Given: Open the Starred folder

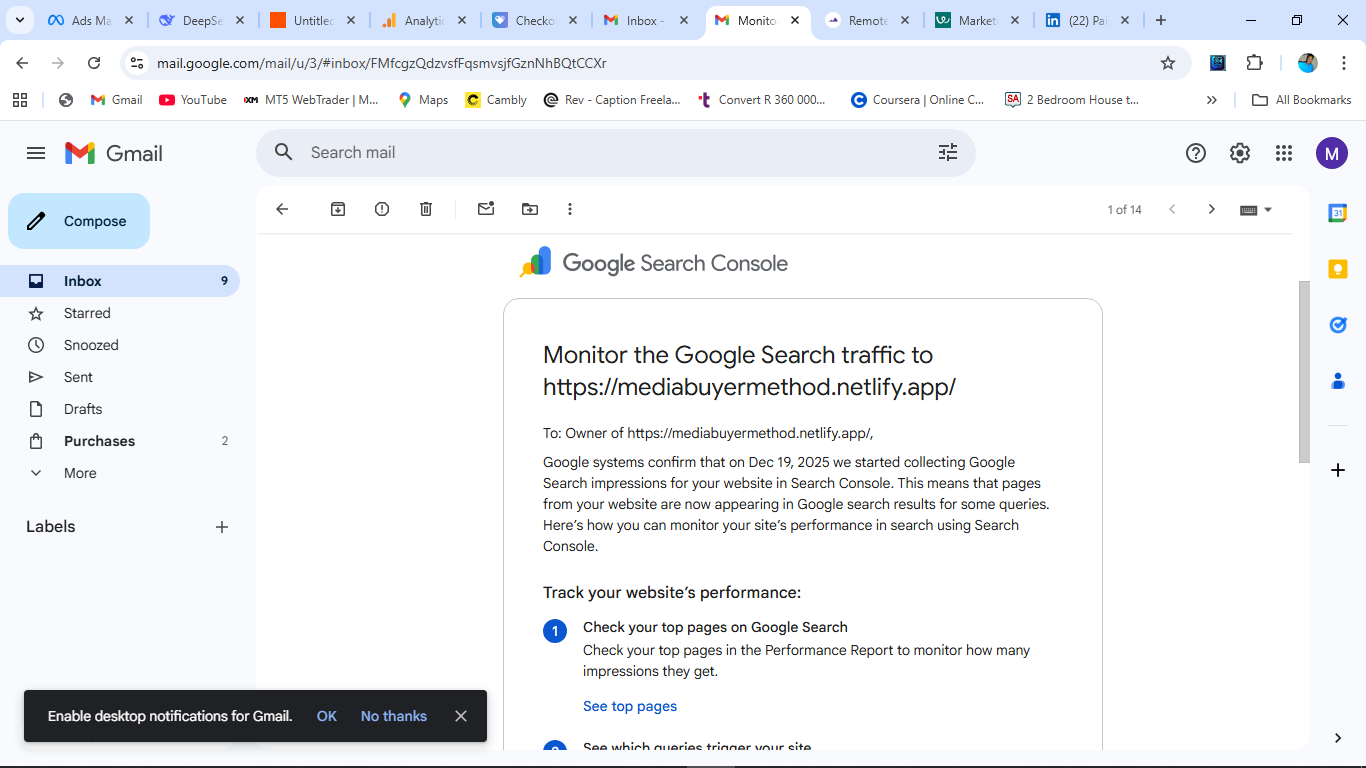Looking at the screenshot, I should [120, 313].
